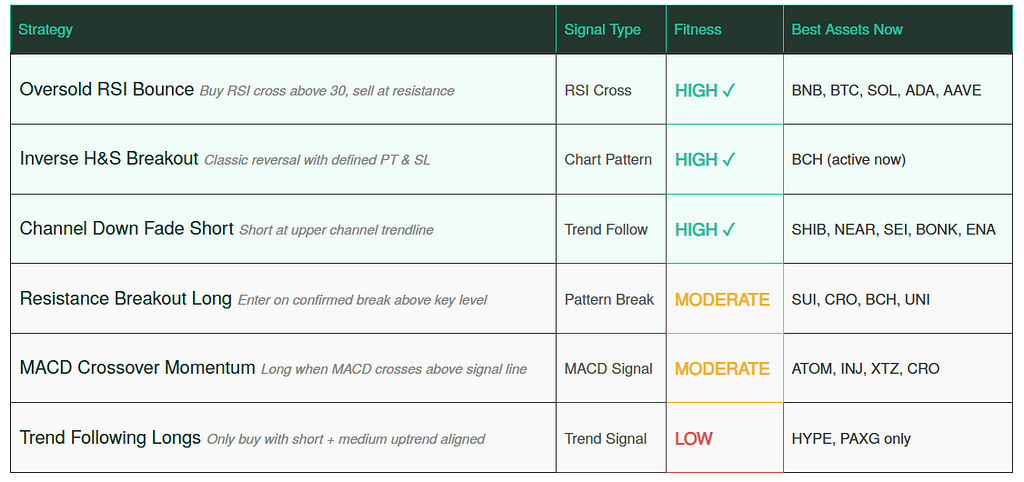
Task: Click the Fitness column header
Action: [697, 30]
